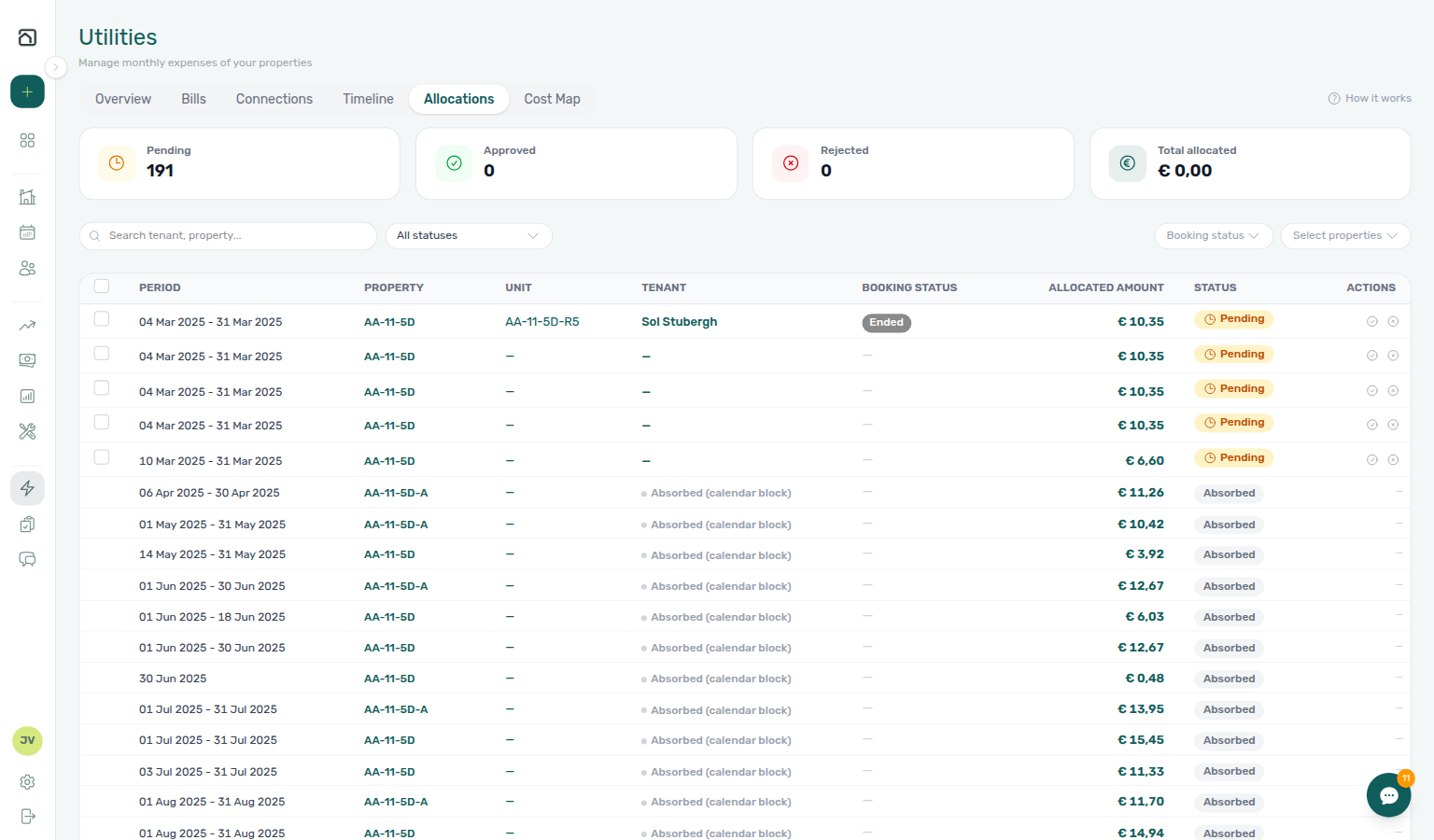Click the Rejected cross card icon

point(791,163)
